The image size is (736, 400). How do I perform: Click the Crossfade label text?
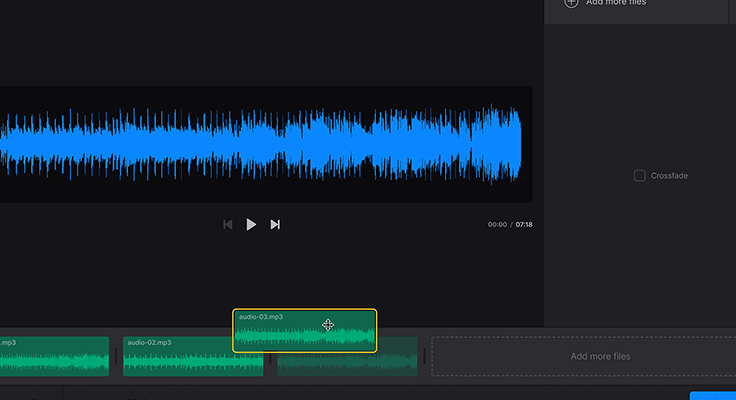[669, 176]
